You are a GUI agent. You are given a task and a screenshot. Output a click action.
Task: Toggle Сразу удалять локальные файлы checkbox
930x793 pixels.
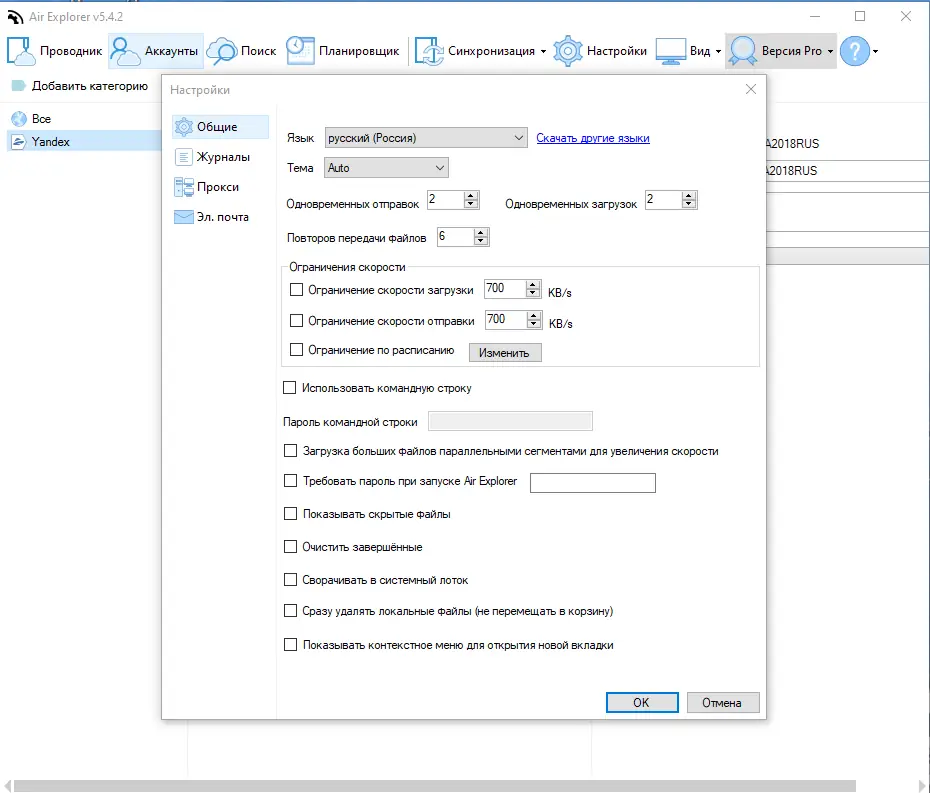point(290,611)
